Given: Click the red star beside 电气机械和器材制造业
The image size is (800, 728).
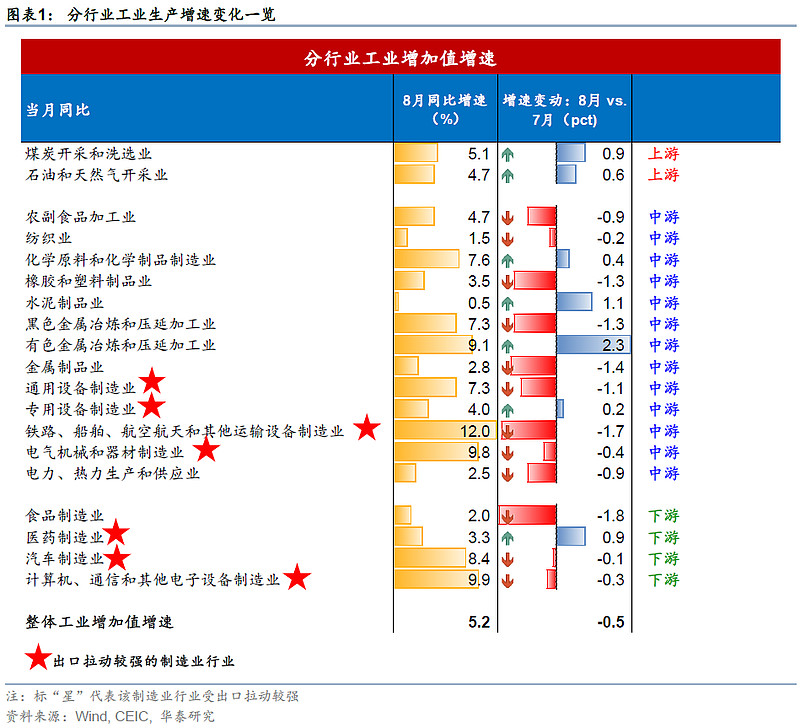Looking at the screenshot, I should (206, 450).
